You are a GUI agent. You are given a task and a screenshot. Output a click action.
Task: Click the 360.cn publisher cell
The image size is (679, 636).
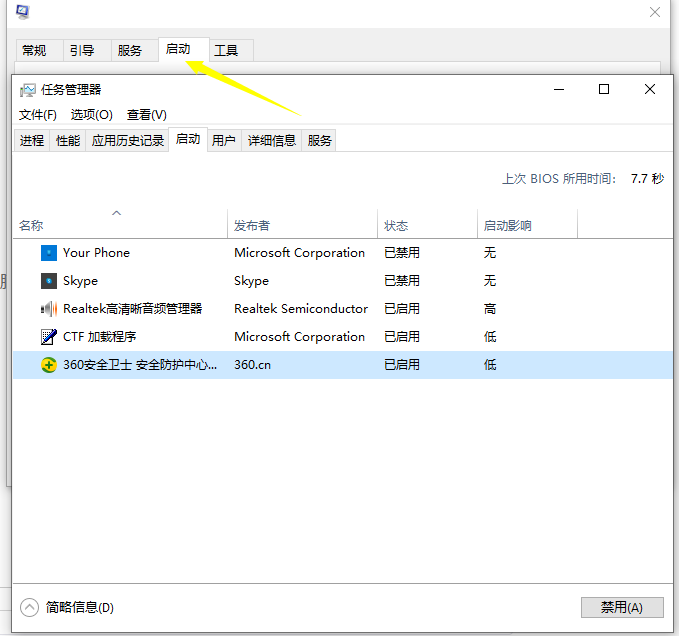(x=252, y=365)
